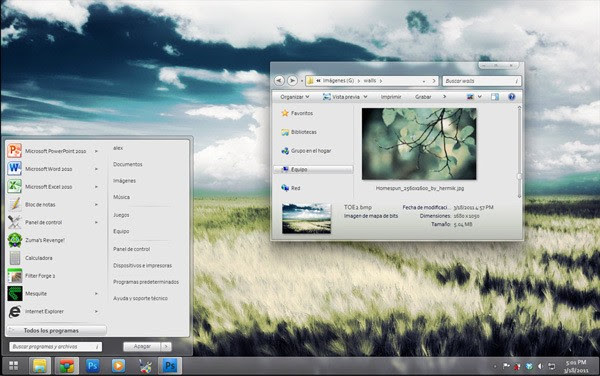600x376 pixels.
Task: Click Imprimir in Explorer toolbar
Action: click(391, 97)
